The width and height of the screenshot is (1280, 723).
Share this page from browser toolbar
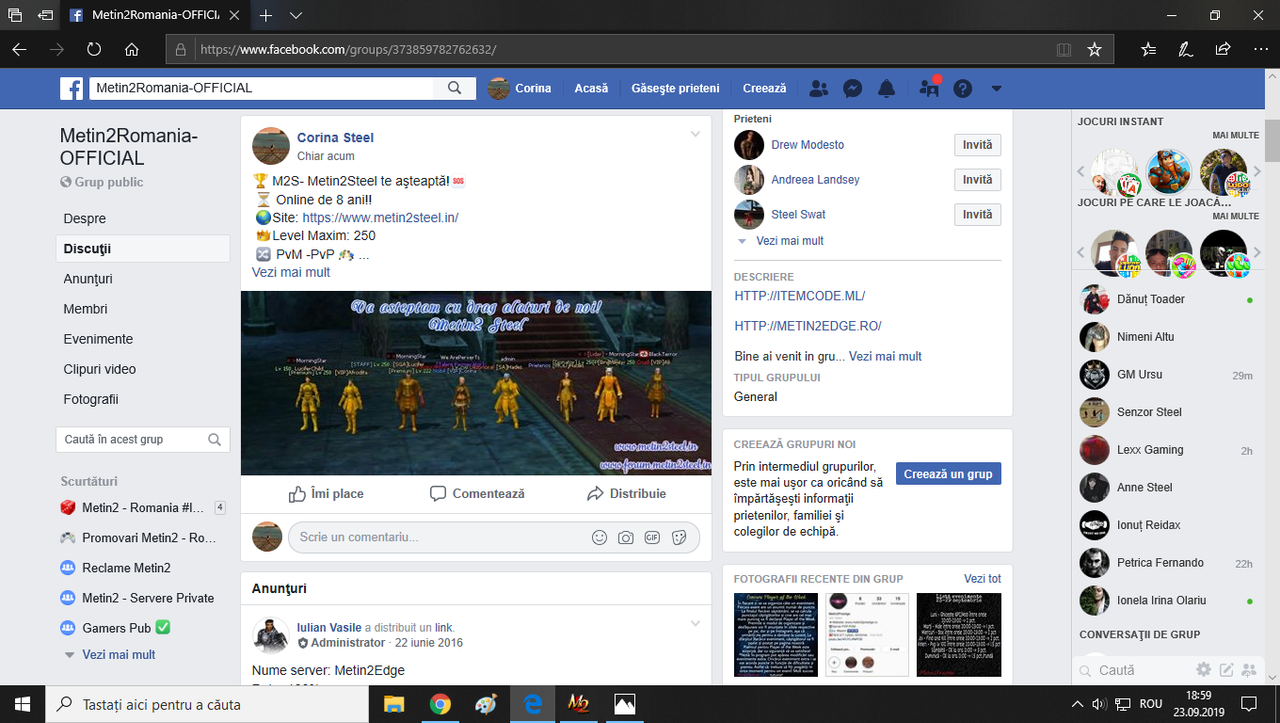coord(1222,49)
